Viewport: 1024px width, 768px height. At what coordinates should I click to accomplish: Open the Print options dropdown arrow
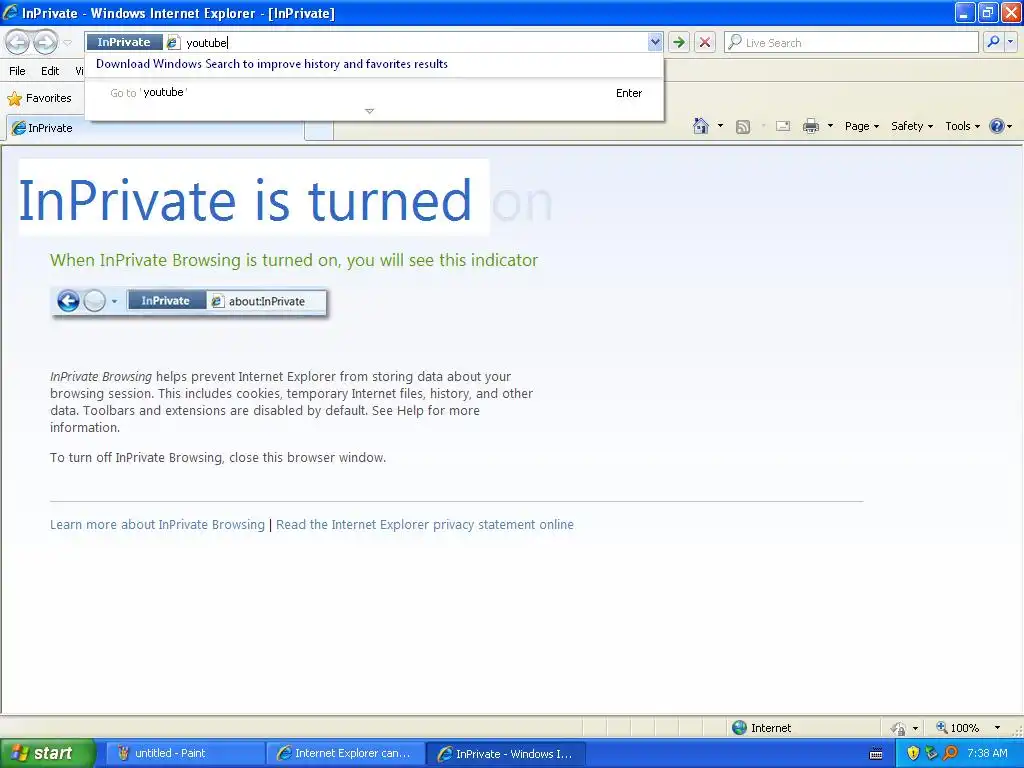pos(830,126)
